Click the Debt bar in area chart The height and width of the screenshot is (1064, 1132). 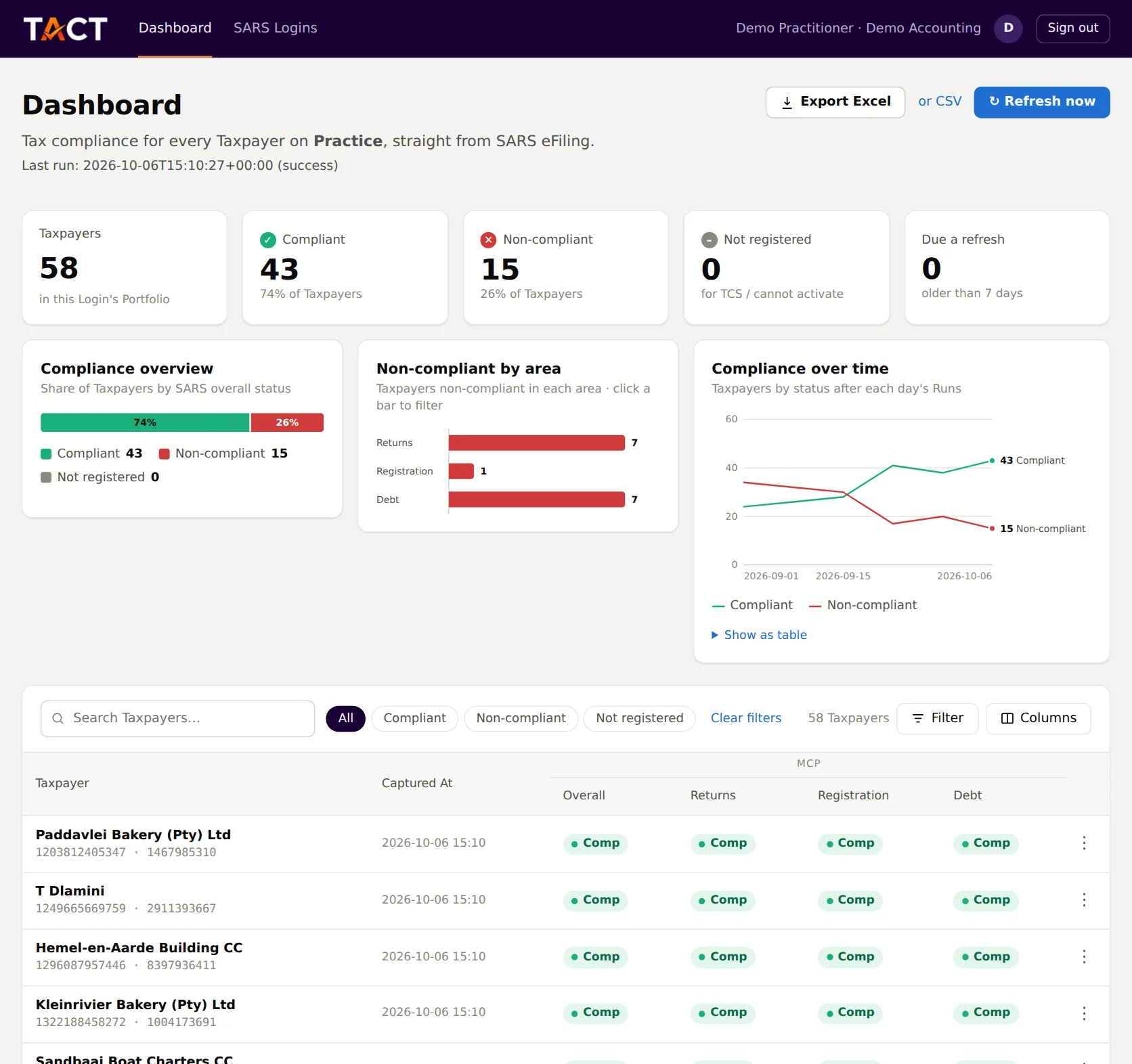coord(536,500)
